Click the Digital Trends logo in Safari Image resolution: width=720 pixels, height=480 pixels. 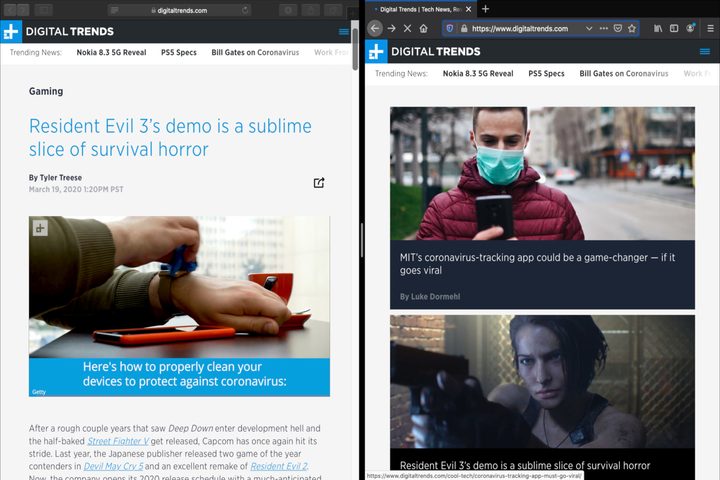(x=58, y=31)
